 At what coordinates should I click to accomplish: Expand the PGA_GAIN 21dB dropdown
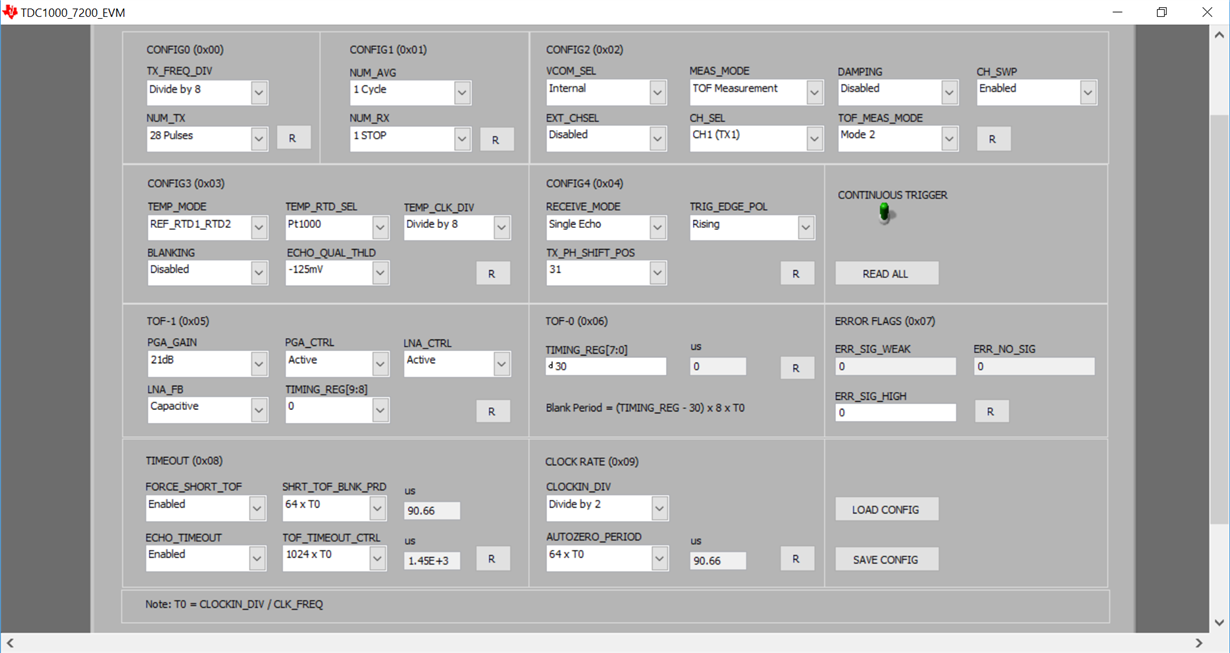point(208,363)
